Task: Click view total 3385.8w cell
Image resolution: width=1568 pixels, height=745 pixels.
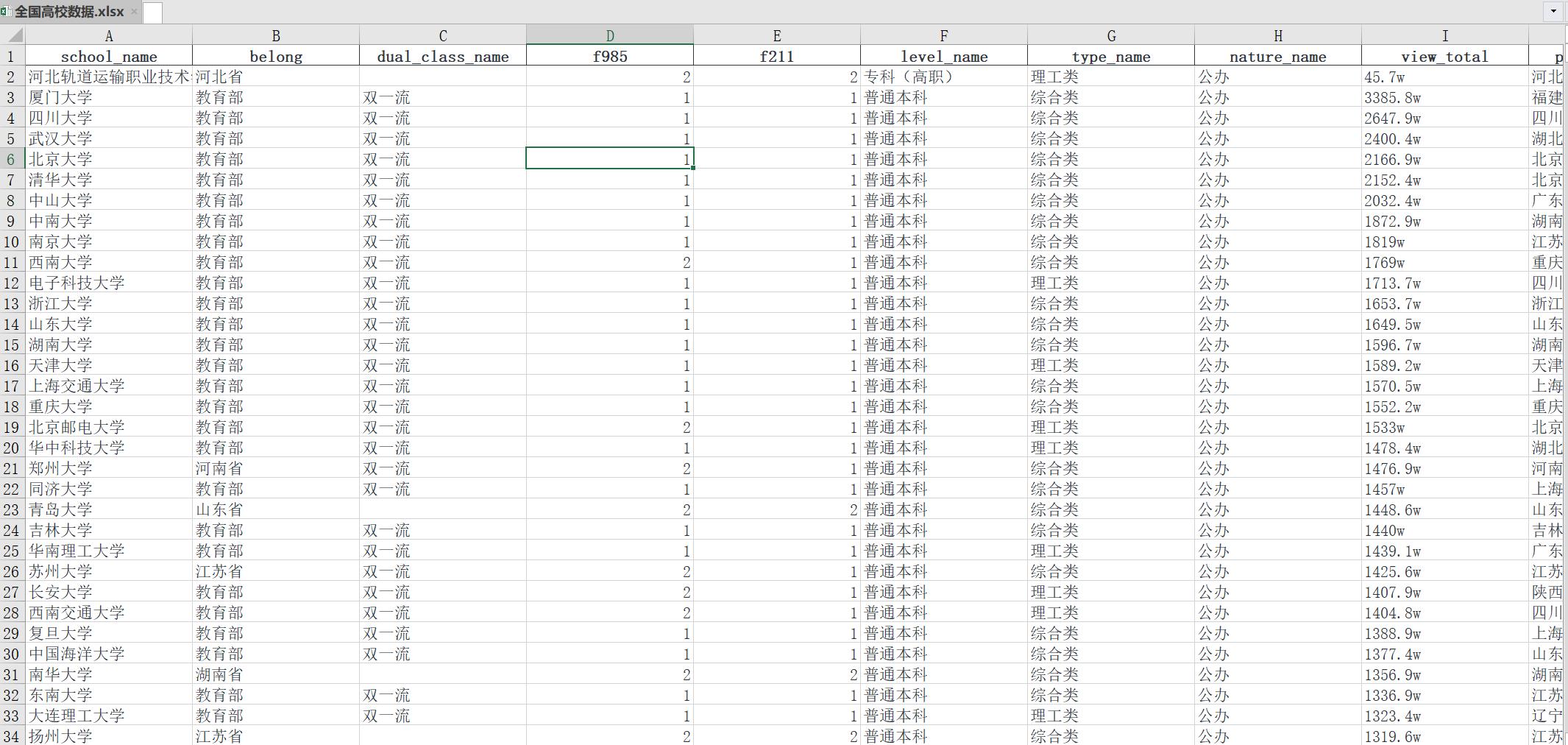Action: click(x=1445, y=97)
